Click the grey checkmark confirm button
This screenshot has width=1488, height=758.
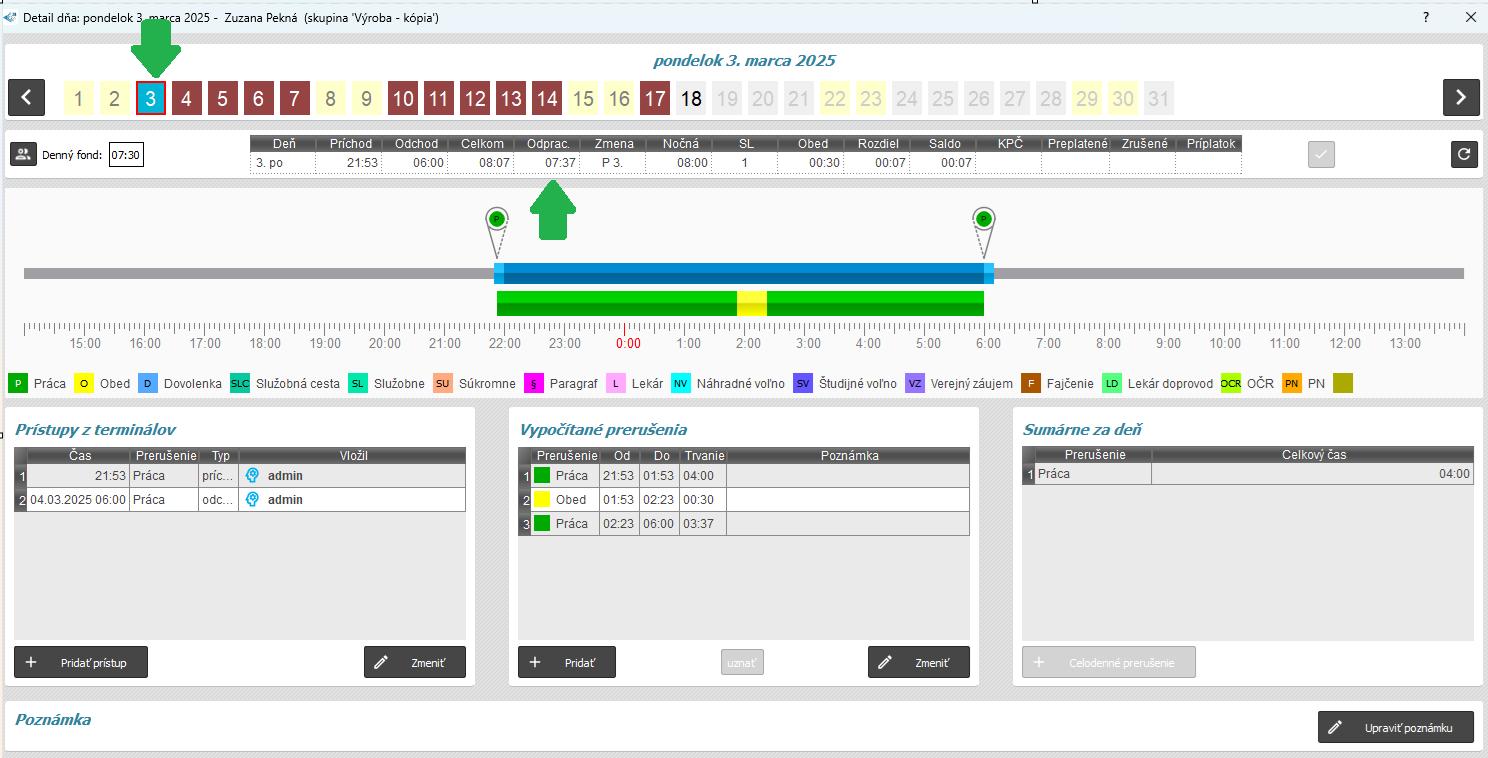1321,154
